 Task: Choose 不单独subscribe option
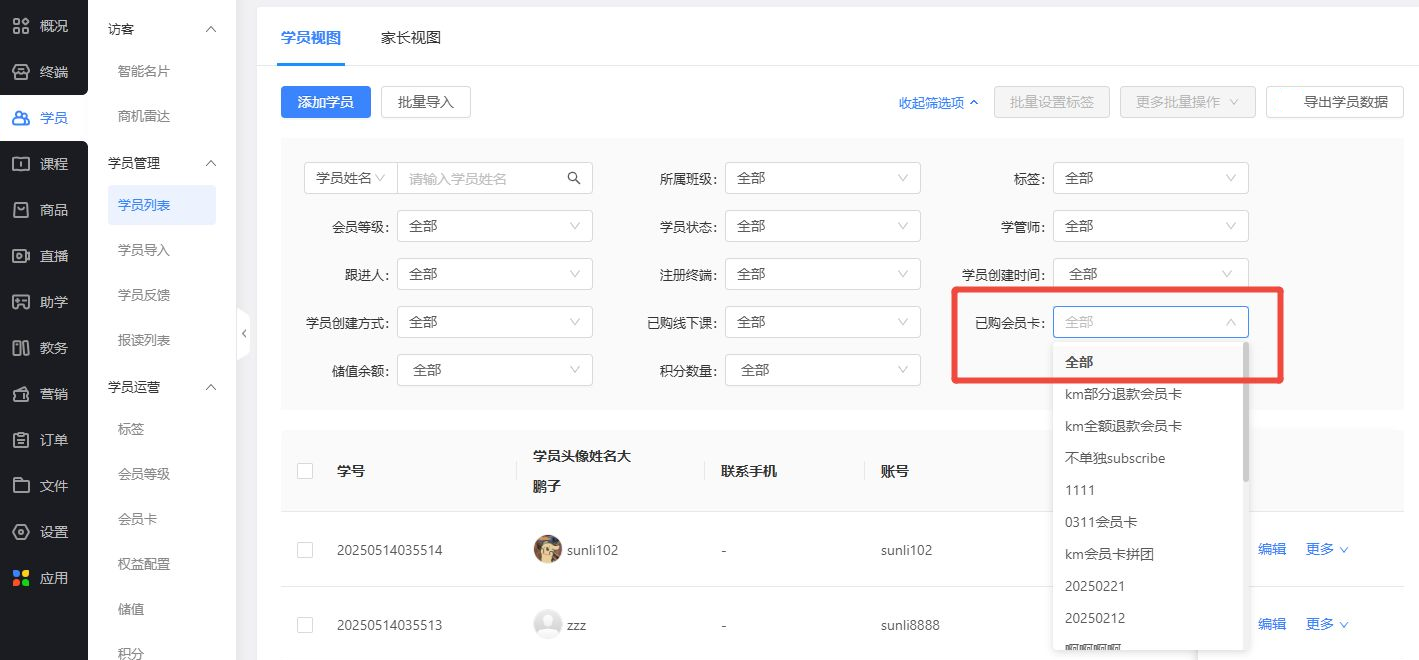[x=1147, y=458]
